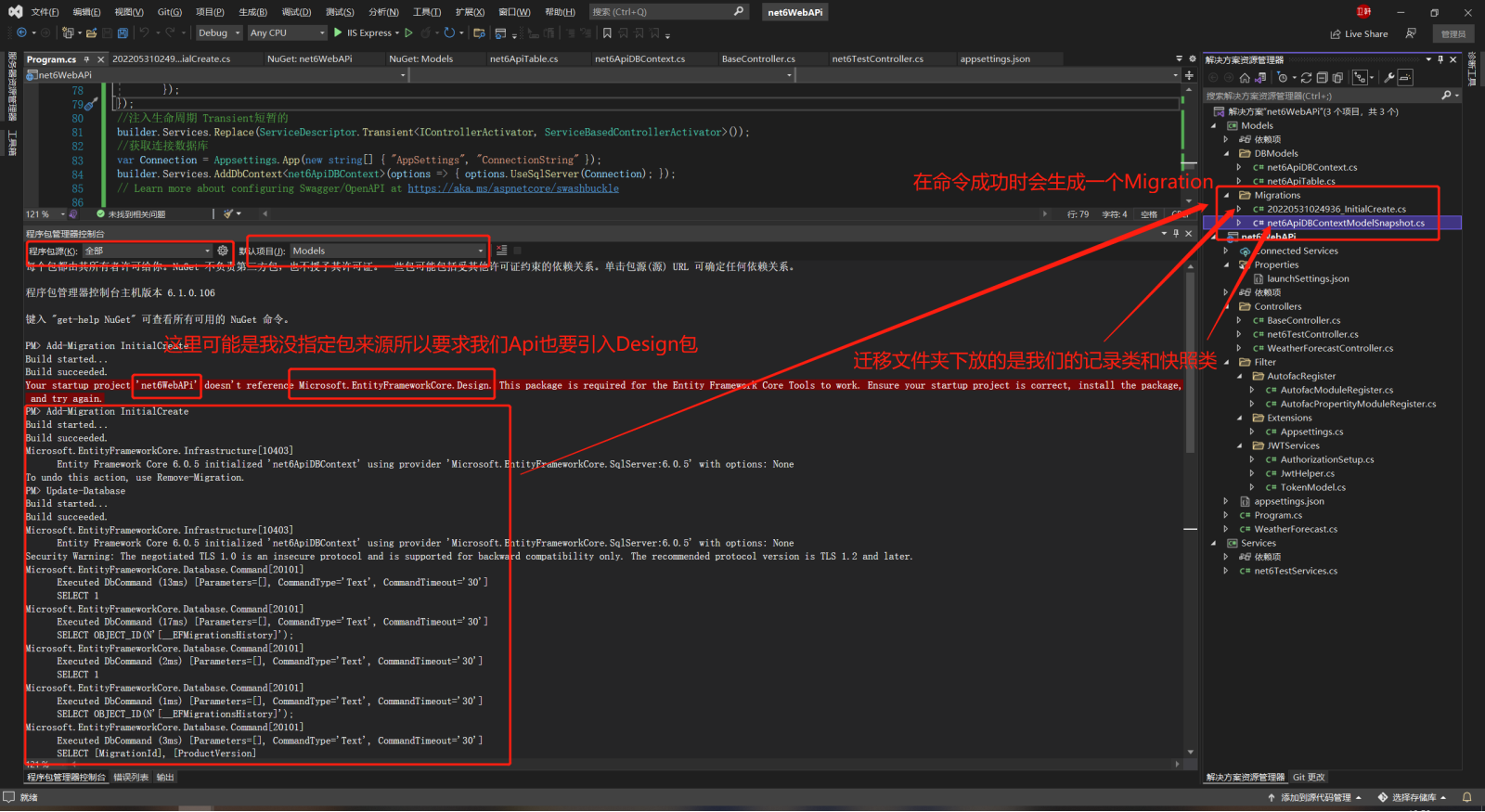
Task: Click Show All Files icon in Solution Explorer
Action: pos(1337,77)
